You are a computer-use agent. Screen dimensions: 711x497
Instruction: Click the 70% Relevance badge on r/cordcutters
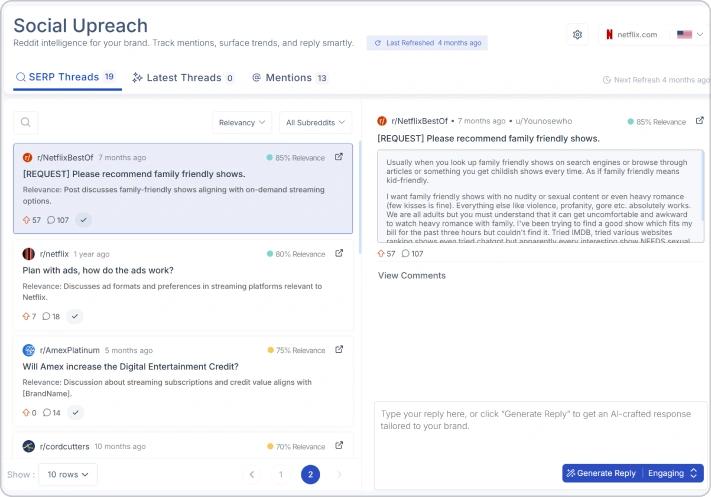(x=296, y=447)
